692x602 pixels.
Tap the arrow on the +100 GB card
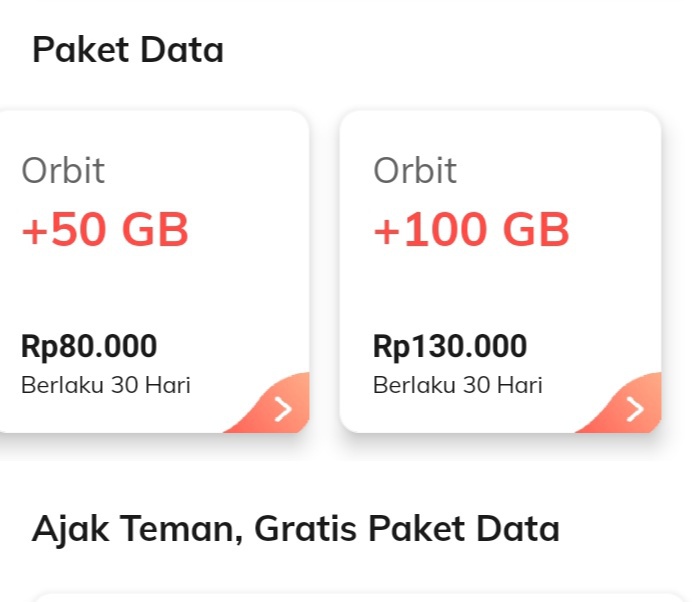(635, 409)
